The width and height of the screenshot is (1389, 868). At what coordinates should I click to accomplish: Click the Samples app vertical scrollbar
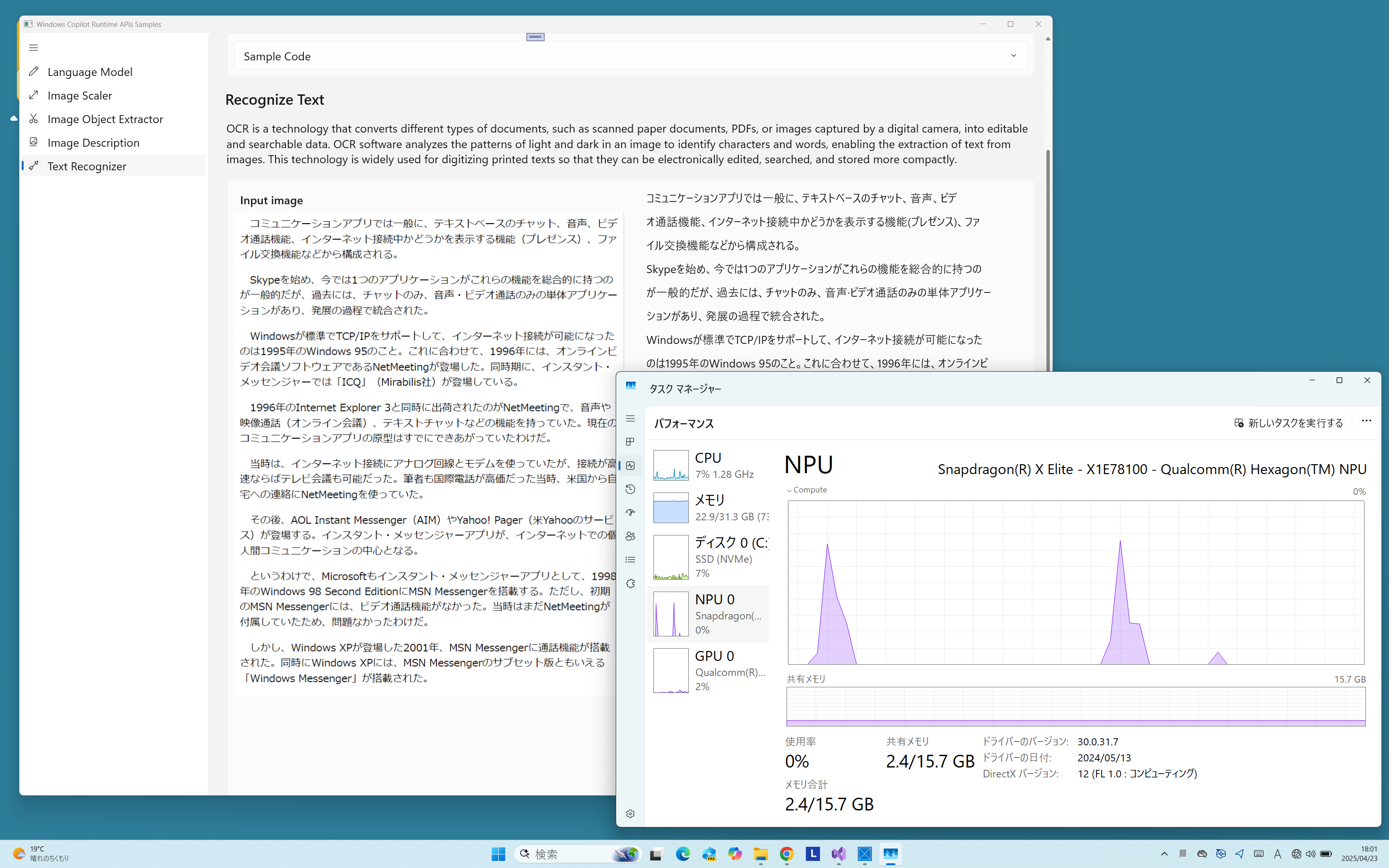(x=1047, y=259)
